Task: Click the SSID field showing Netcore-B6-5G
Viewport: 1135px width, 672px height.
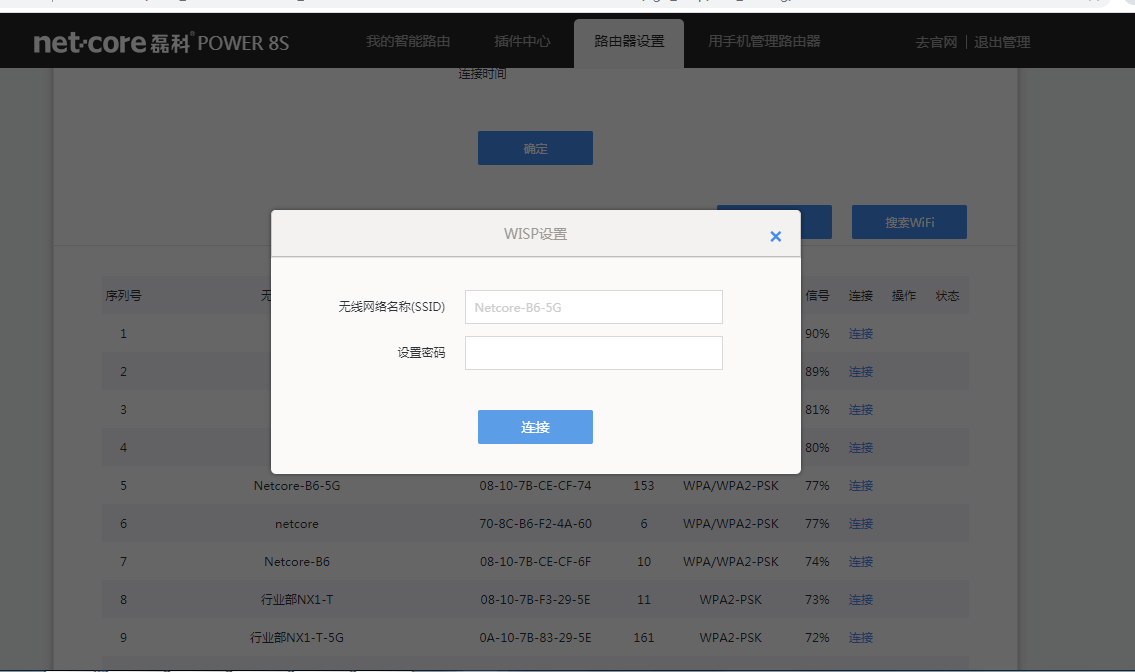Action: coord(593,306)
